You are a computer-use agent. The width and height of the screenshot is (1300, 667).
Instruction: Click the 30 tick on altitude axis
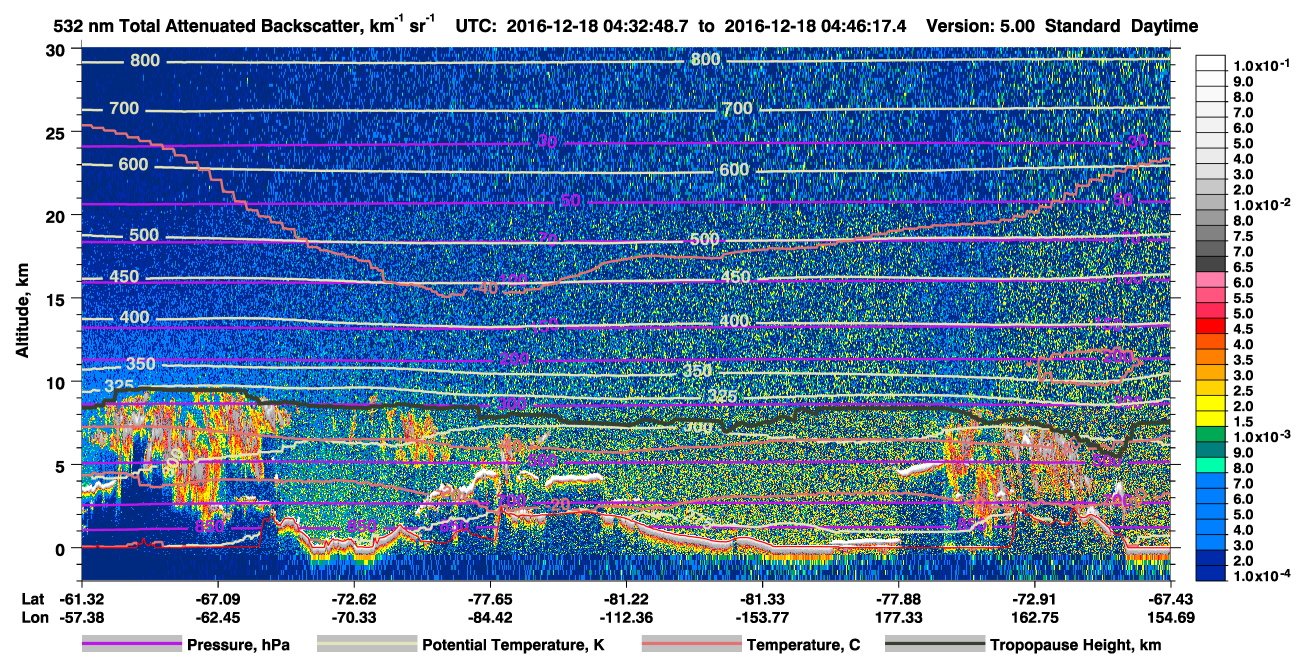pos(57,50)
